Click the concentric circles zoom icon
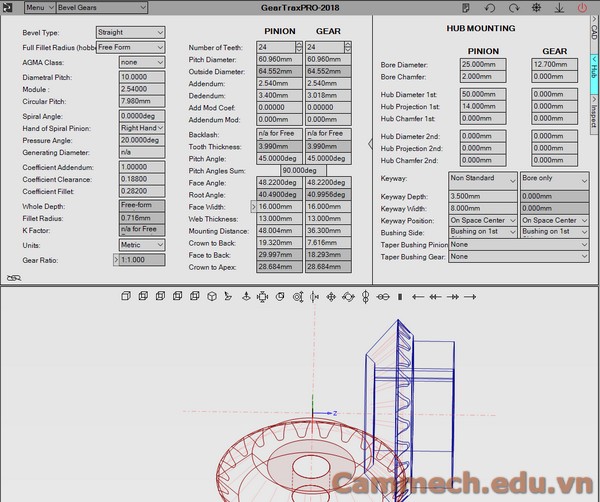 pos(298,297)
